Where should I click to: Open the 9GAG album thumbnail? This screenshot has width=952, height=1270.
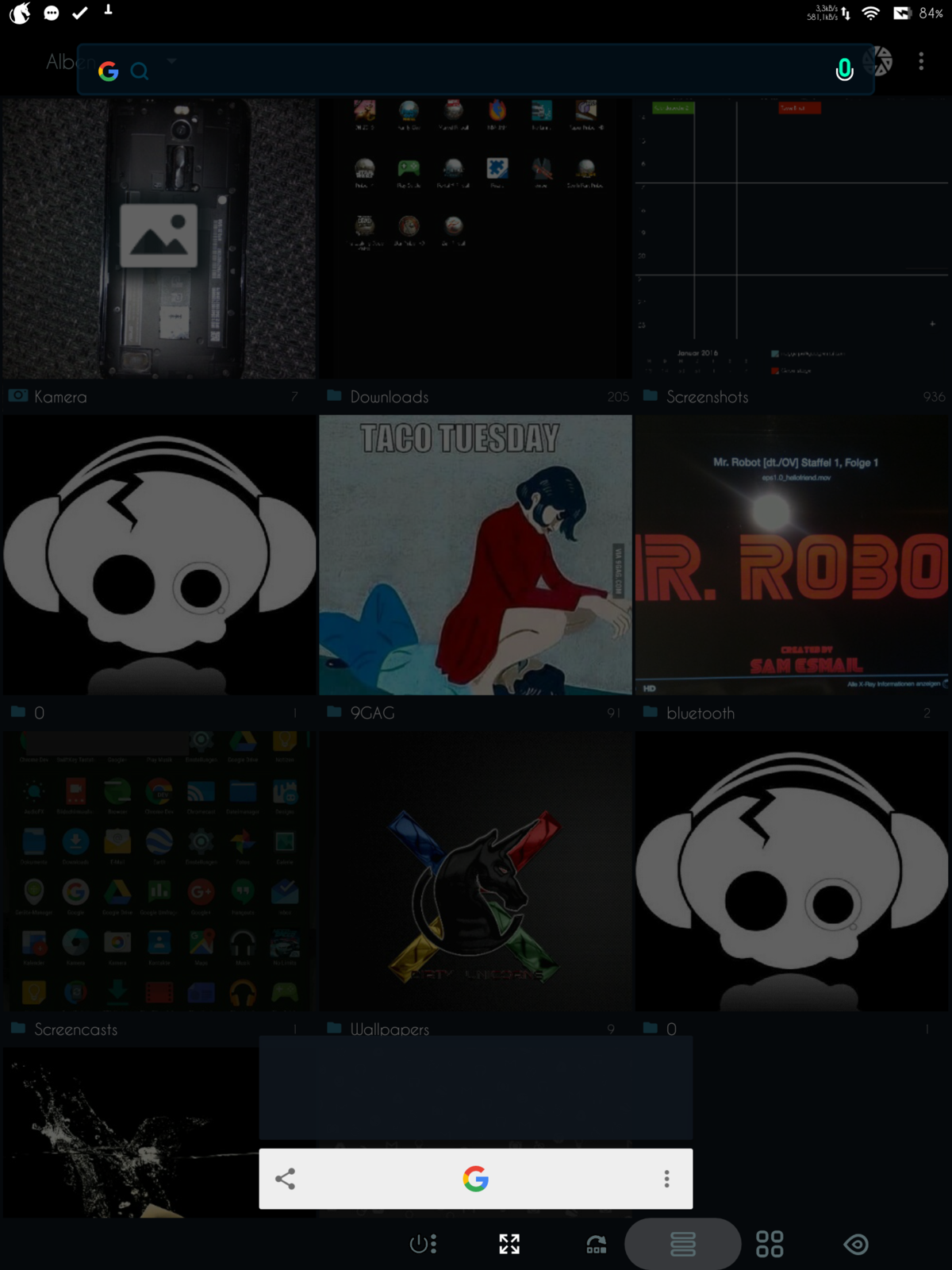pos(476,554)
